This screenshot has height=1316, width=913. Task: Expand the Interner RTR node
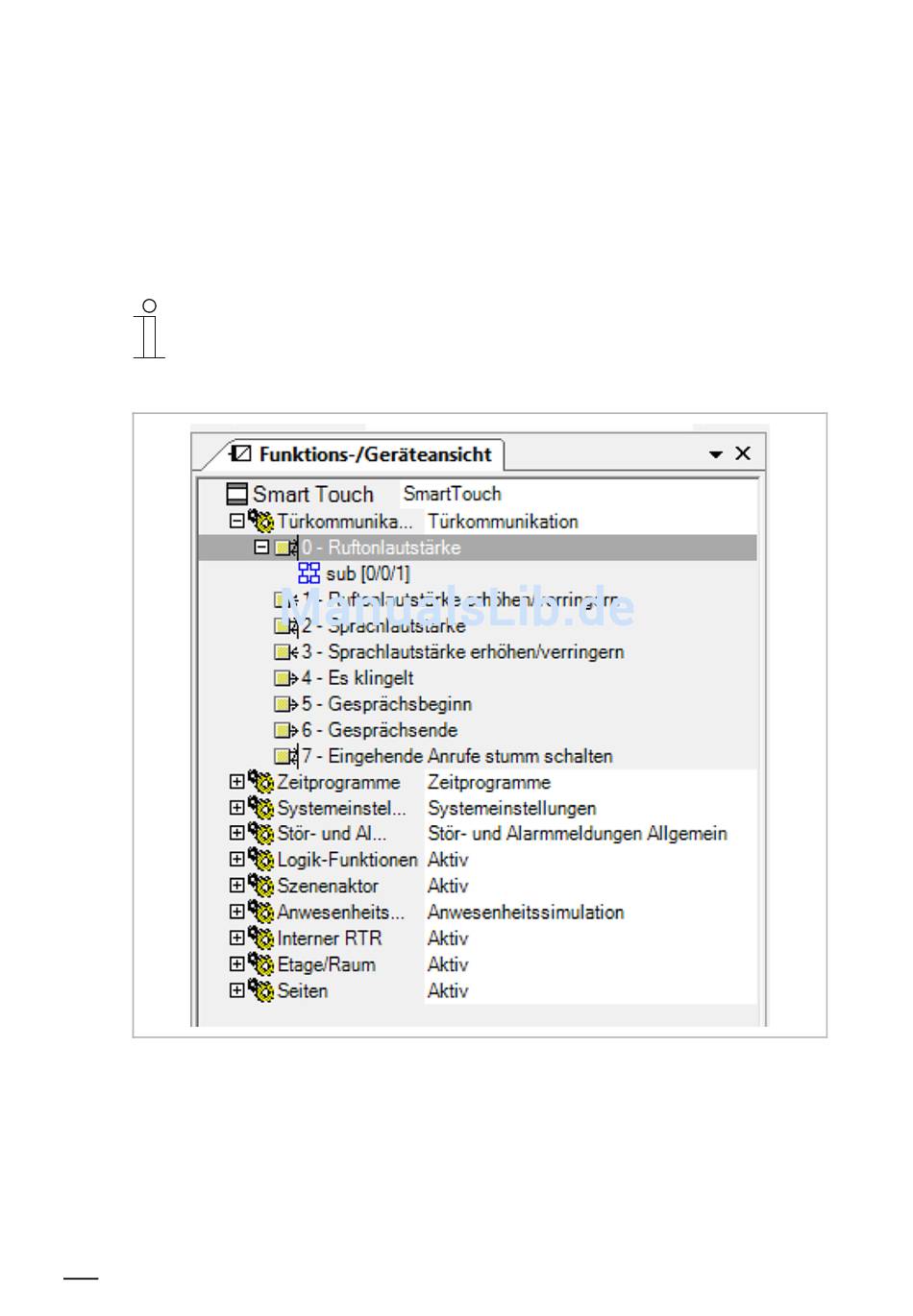click(236, 938)
